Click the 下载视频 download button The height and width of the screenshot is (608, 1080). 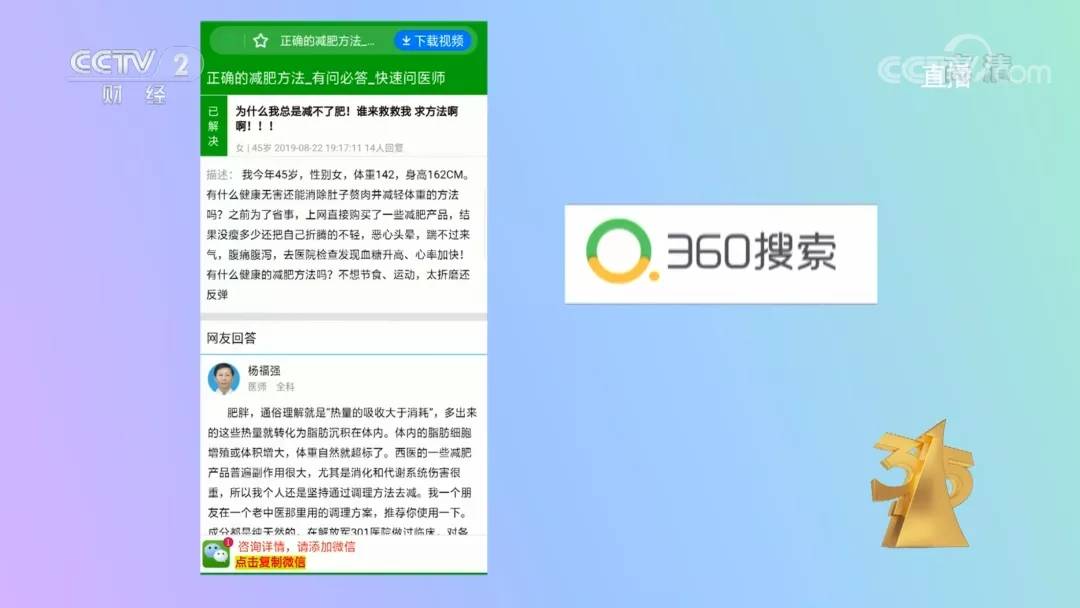(433, 41)
